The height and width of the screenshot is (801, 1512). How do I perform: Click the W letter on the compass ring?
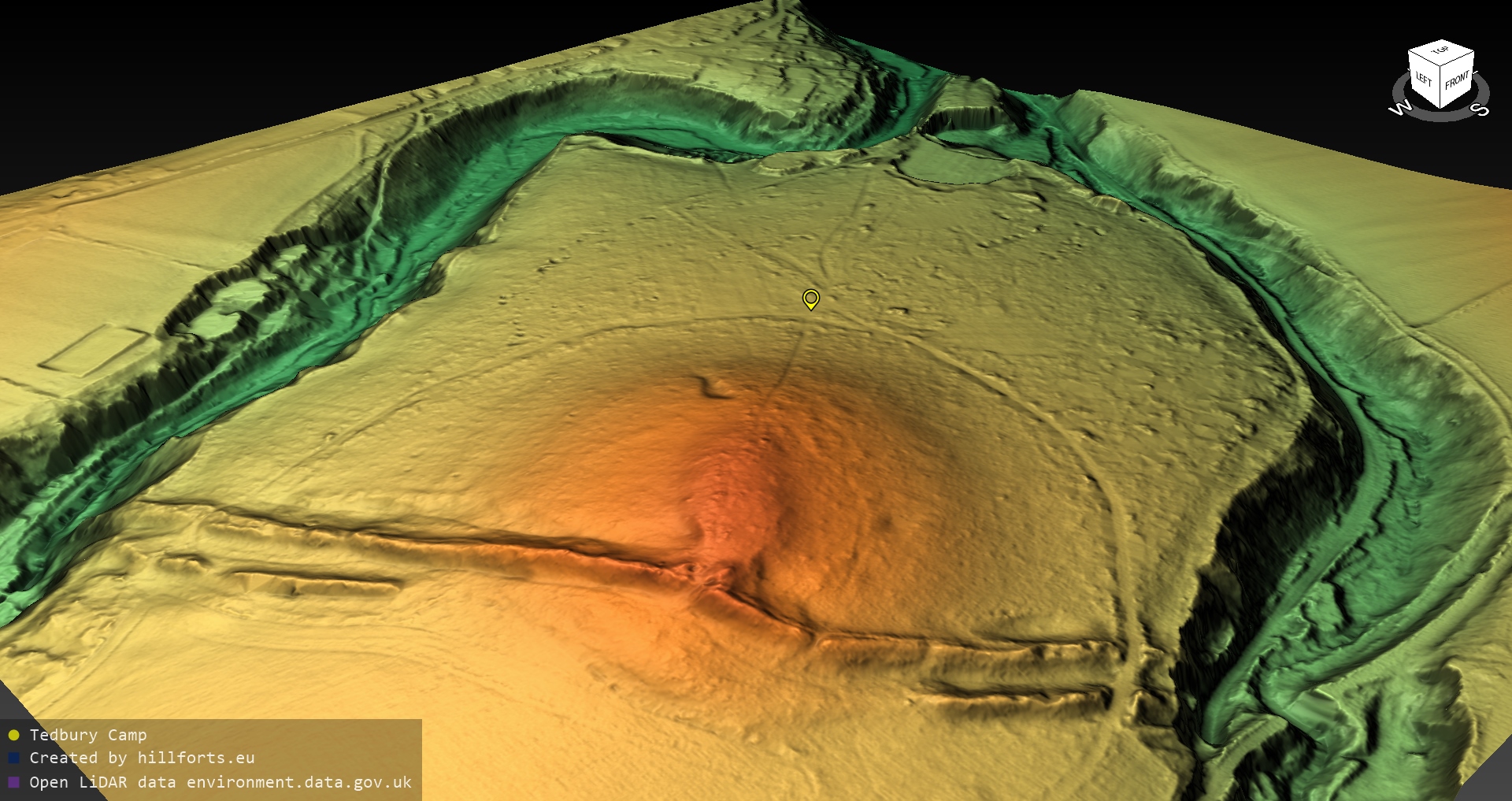(1399, 109)
